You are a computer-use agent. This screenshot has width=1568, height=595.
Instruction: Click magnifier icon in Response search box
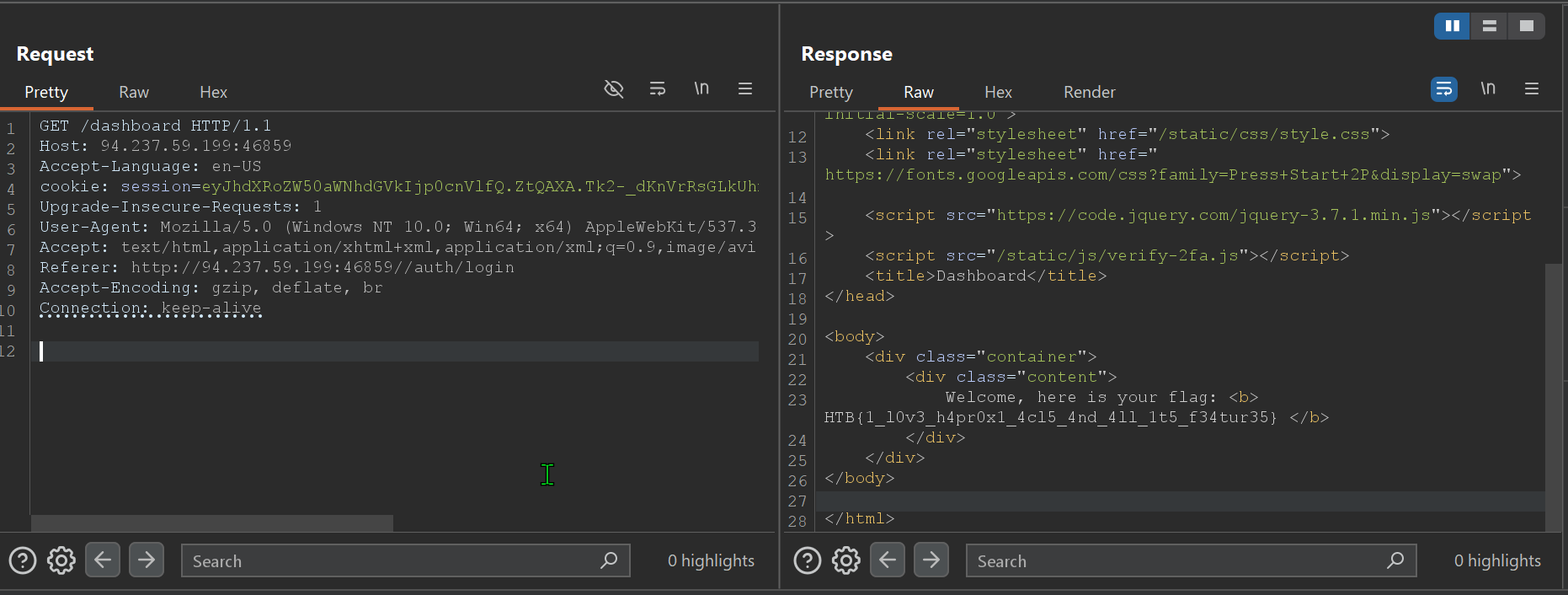coord(1395,560)
